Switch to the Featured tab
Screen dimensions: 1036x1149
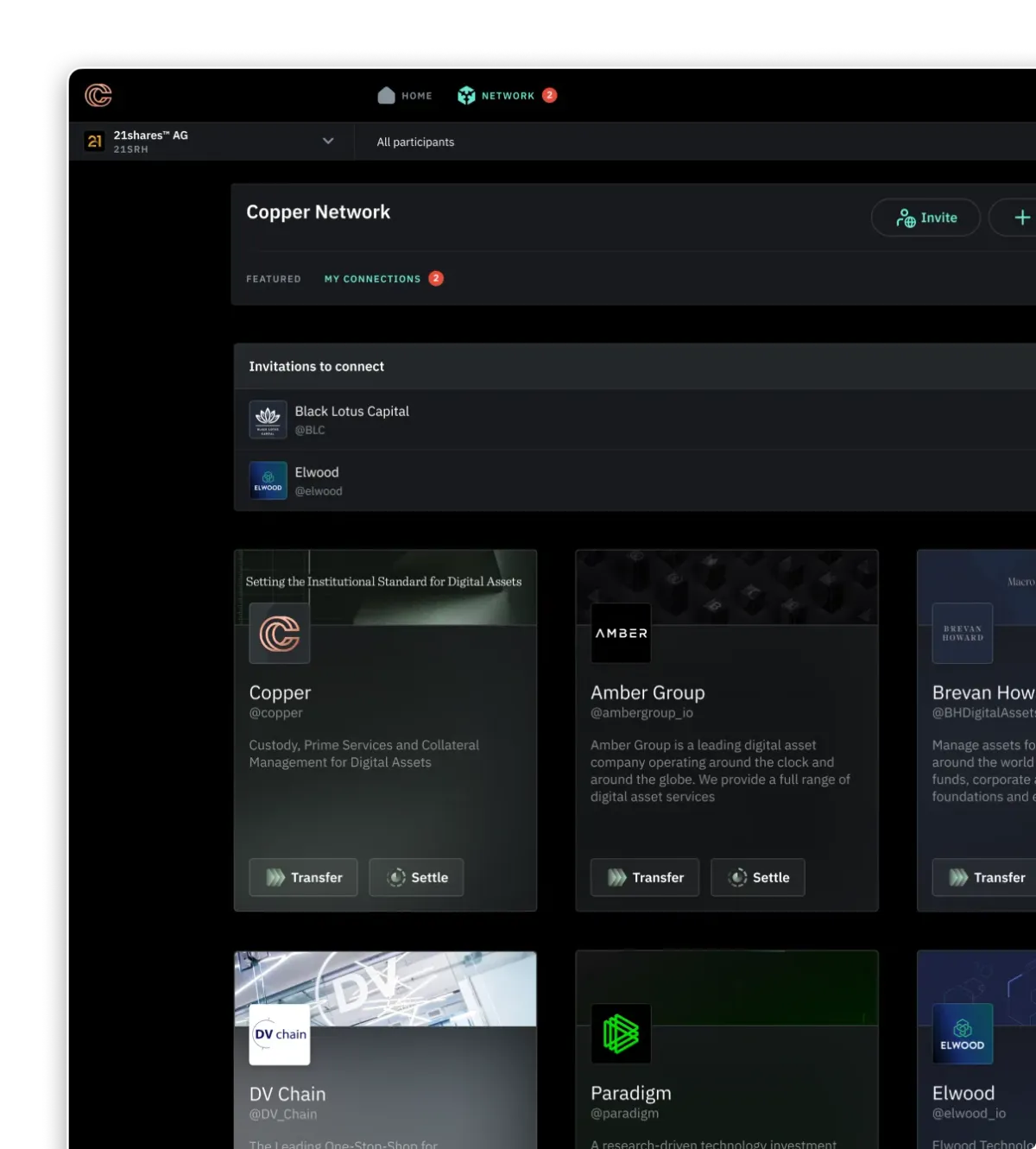click(274, 279)
